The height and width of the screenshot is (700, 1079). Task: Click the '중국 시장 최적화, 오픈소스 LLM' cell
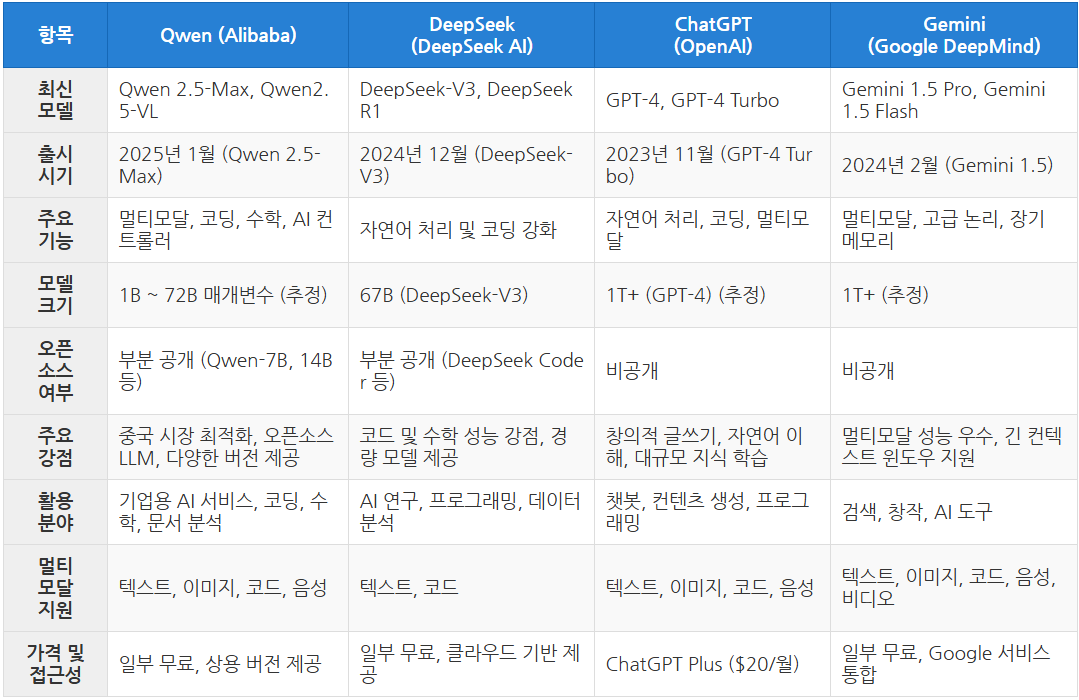click(228, 447)
